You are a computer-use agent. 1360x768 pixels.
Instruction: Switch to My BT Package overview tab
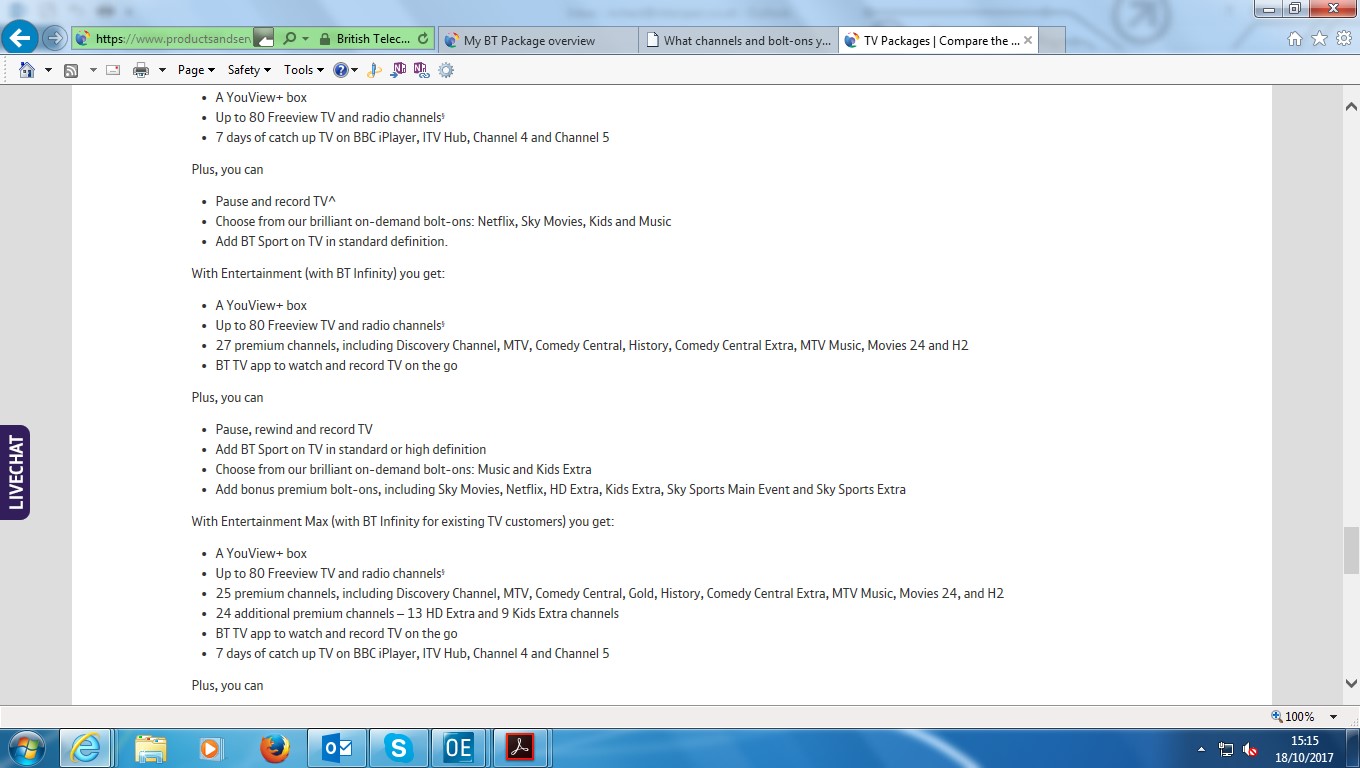(x=537, y=41)
